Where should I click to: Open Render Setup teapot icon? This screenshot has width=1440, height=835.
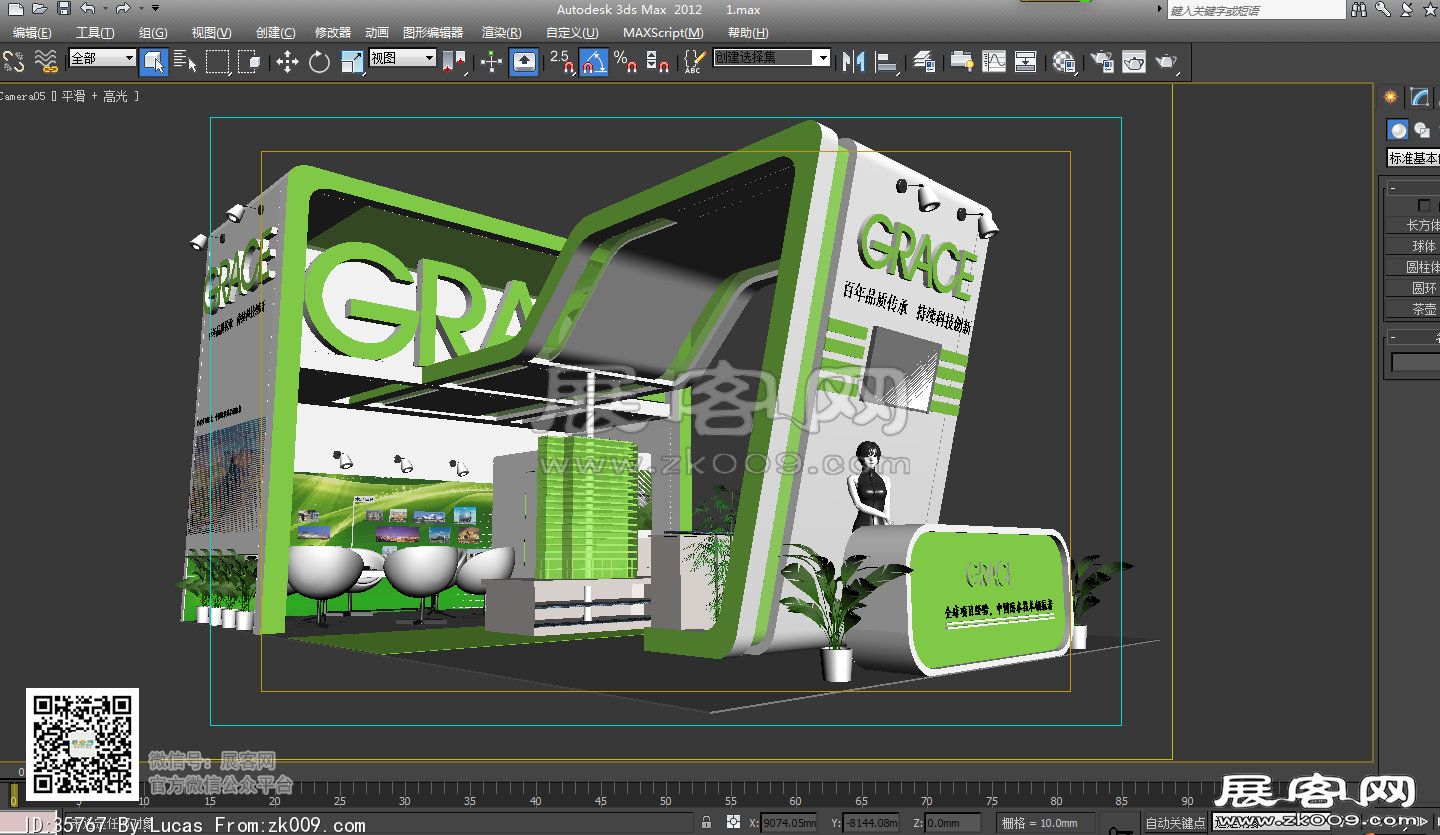pyautogui.click(x=1102, y=62)
